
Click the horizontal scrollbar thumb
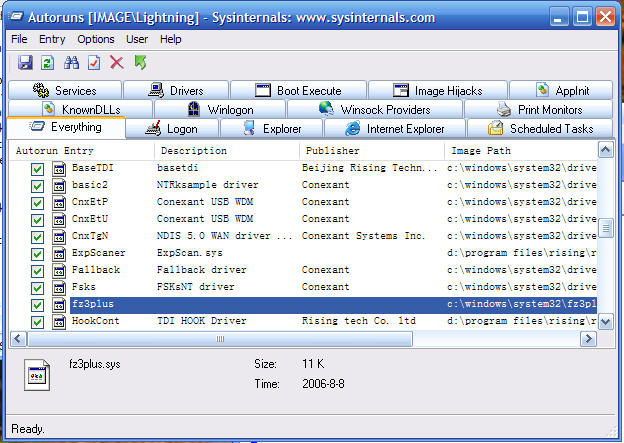click(x=220, y=339)
